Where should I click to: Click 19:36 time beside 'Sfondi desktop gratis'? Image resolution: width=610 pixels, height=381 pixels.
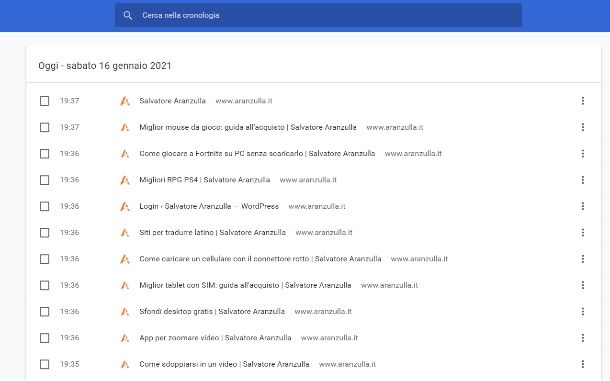[x=70, y=311]
